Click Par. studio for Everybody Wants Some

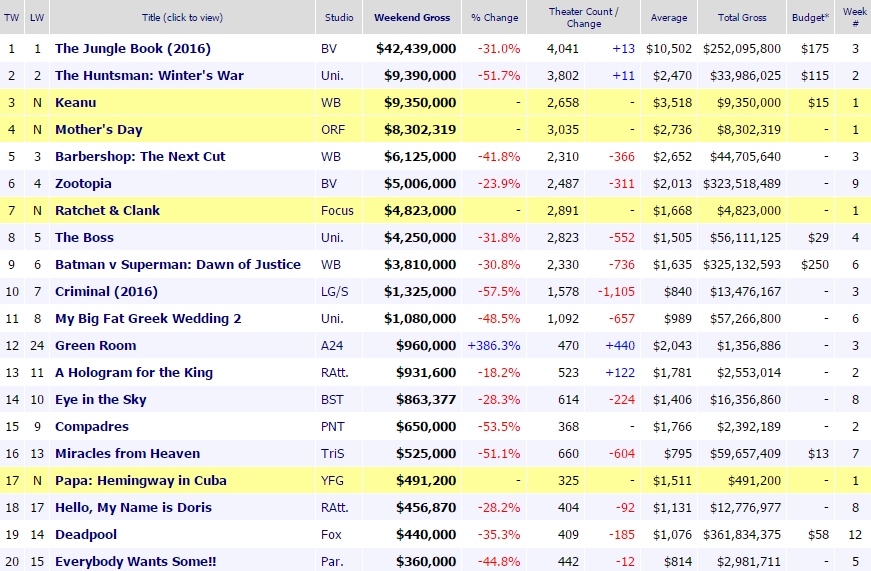pos(332,562)
